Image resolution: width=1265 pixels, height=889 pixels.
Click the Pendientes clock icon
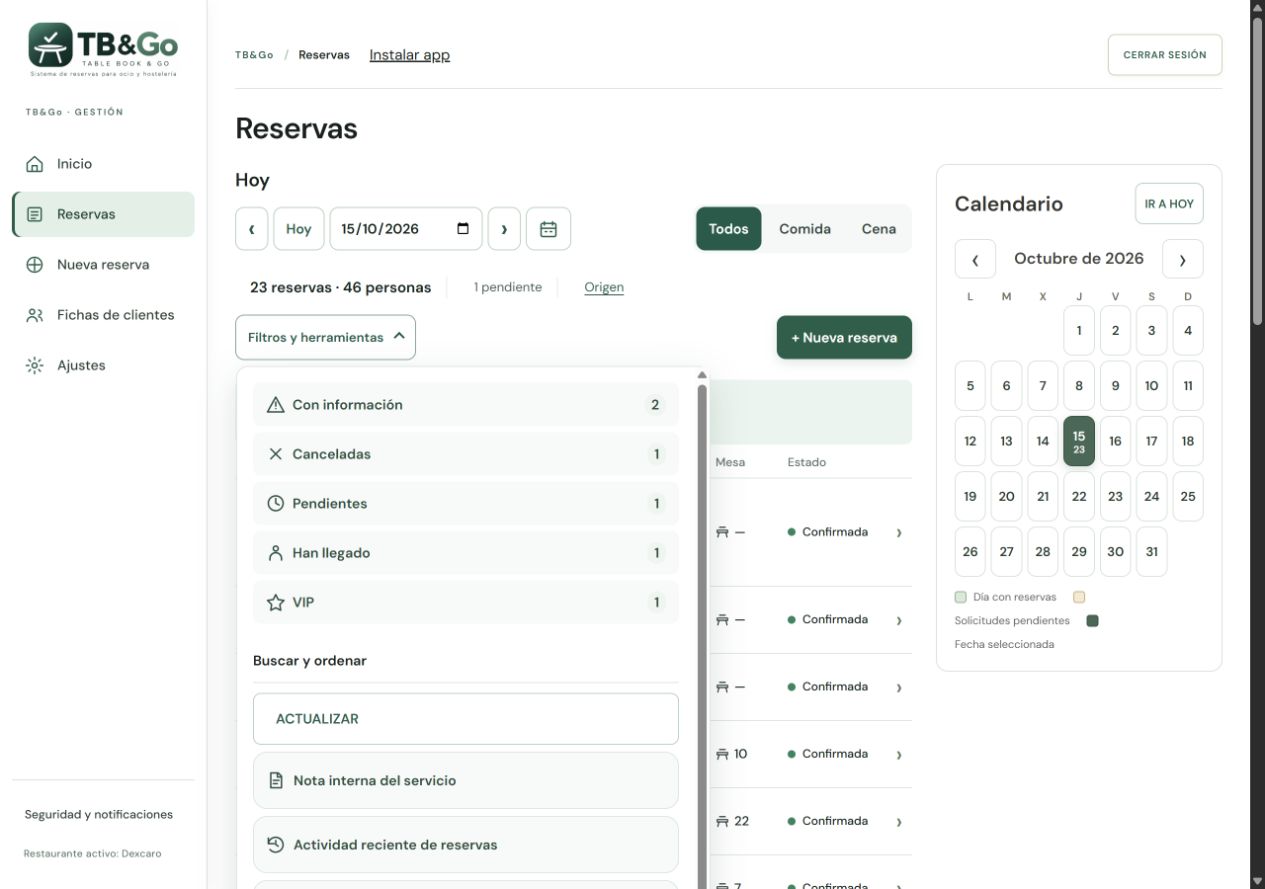(276, 504)
